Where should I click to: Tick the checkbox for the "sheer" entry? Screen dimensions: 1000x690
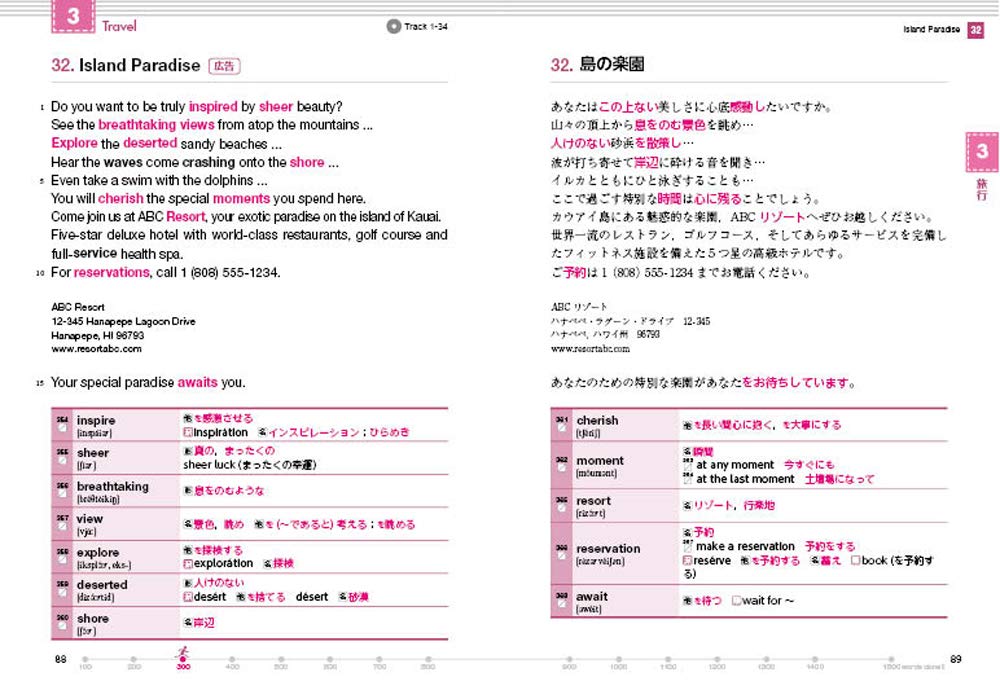[62, 460]
